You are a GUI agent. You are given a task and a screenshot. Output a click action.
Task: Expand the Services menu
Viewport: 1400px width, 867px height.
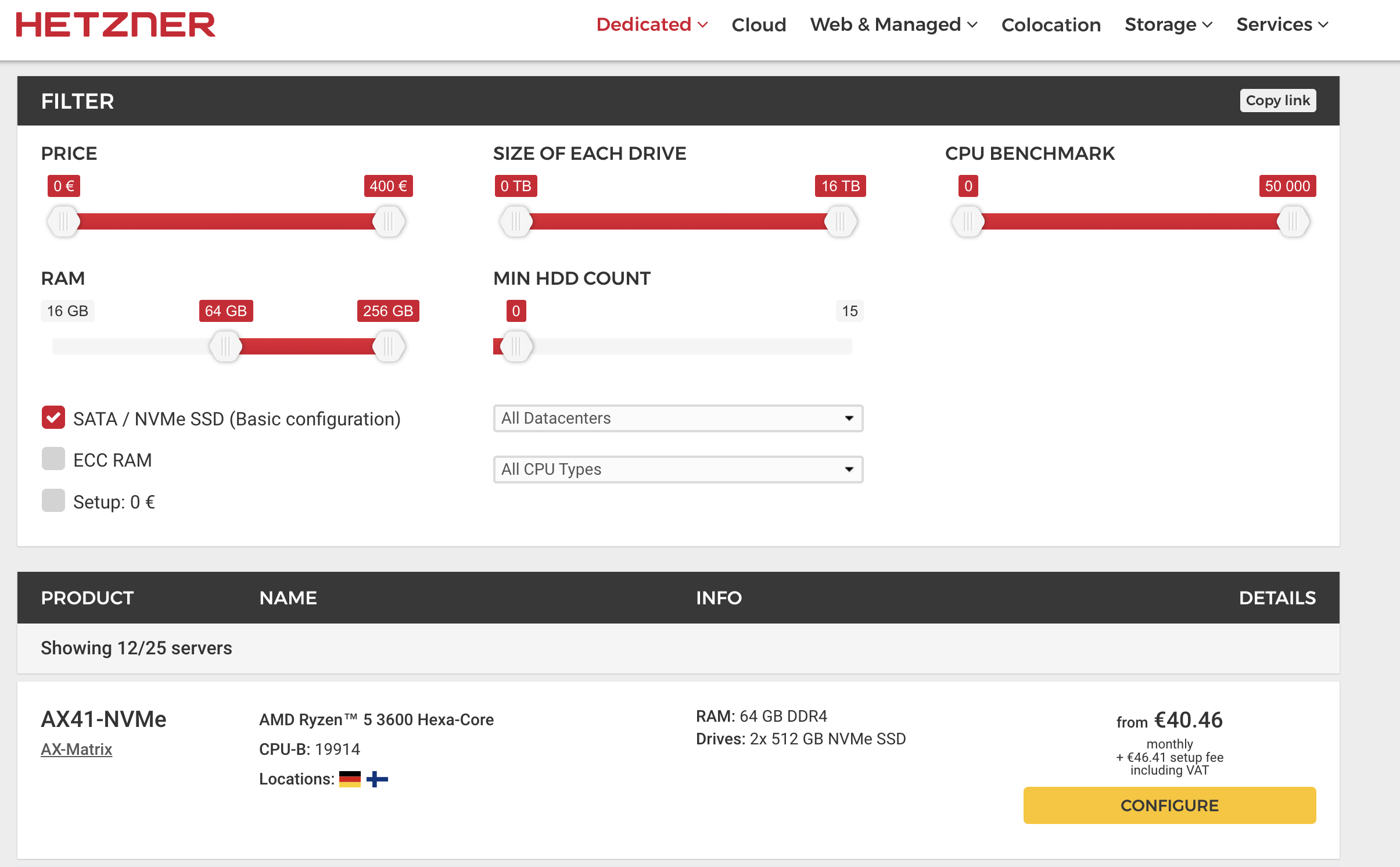click(x=1282, y=24)
